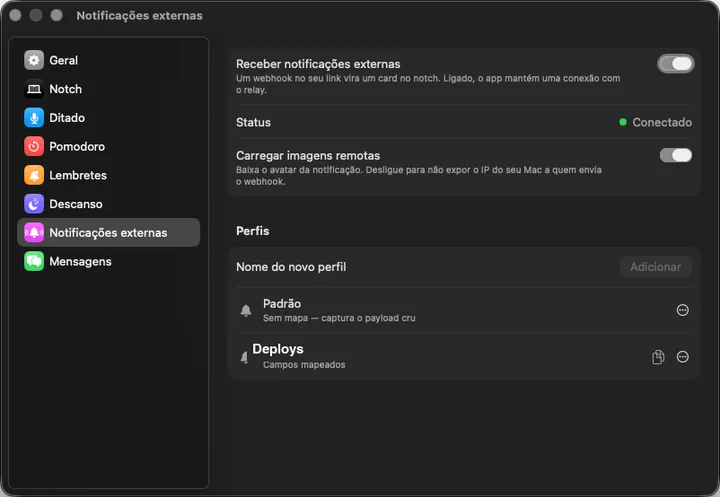Click the Perfis section heading
Viewport: 720px width, 497px height.
coord(253,231)
